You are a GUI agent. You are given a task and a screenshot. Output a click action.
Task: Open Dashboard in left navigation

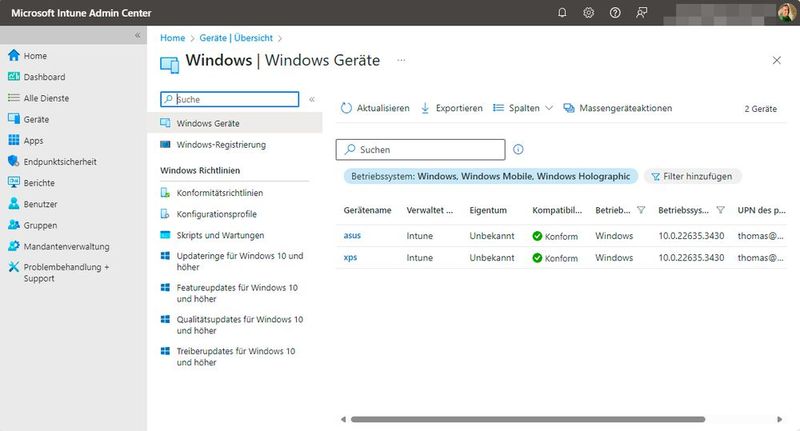tap(44, 77)
